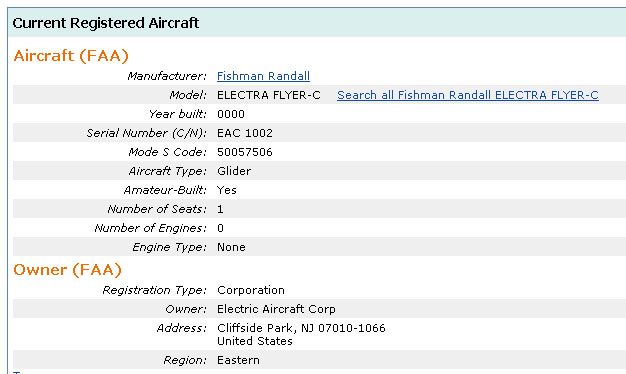The height and width of the screenshot is (374, 626).
Task: Click the United States address line
Action: 255,341
